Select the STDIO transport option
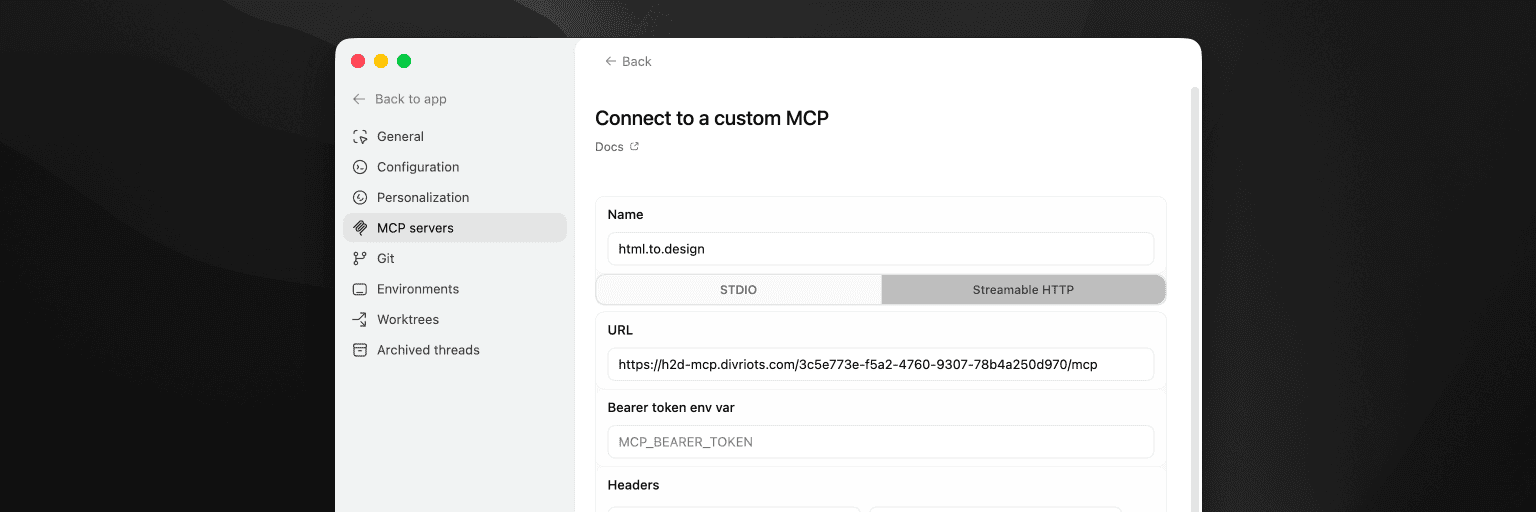Image resolution: width=1536 pixels, height=512 pixels. point(738,290)
